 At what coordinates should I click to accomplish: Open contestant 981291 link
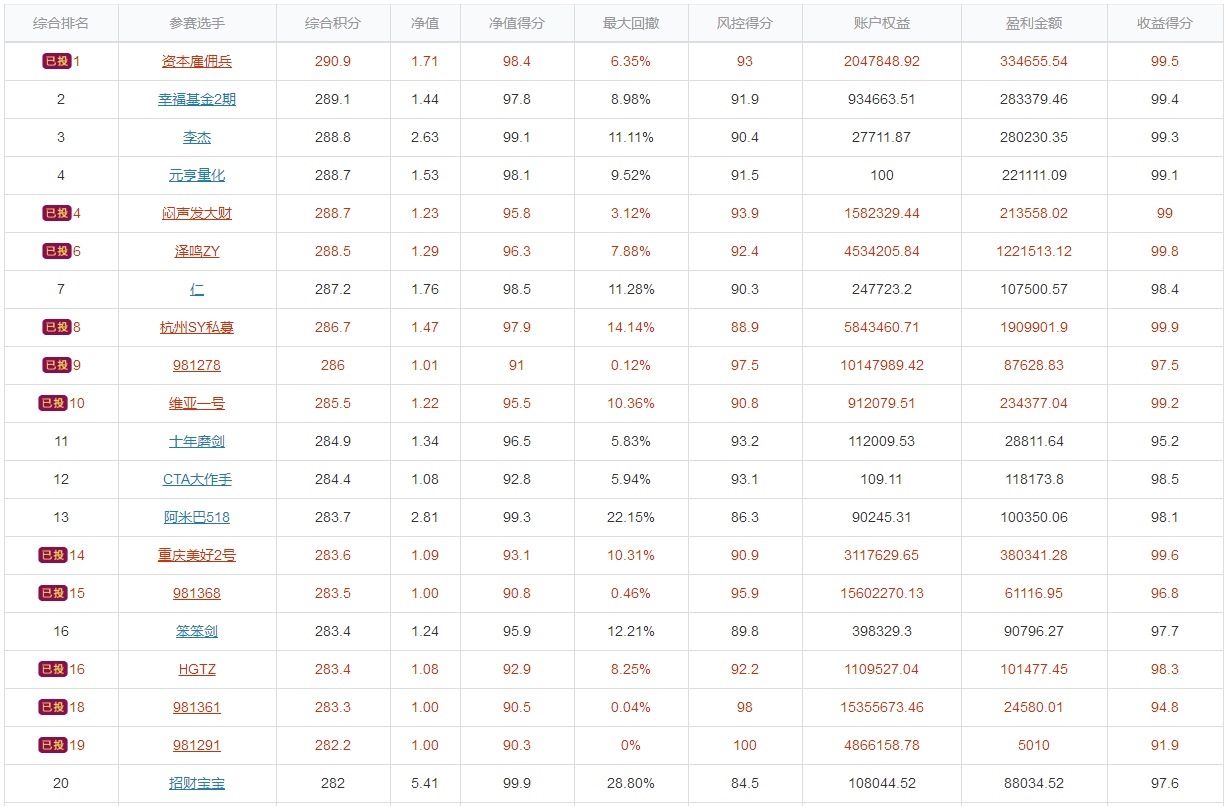pos(197,745)
